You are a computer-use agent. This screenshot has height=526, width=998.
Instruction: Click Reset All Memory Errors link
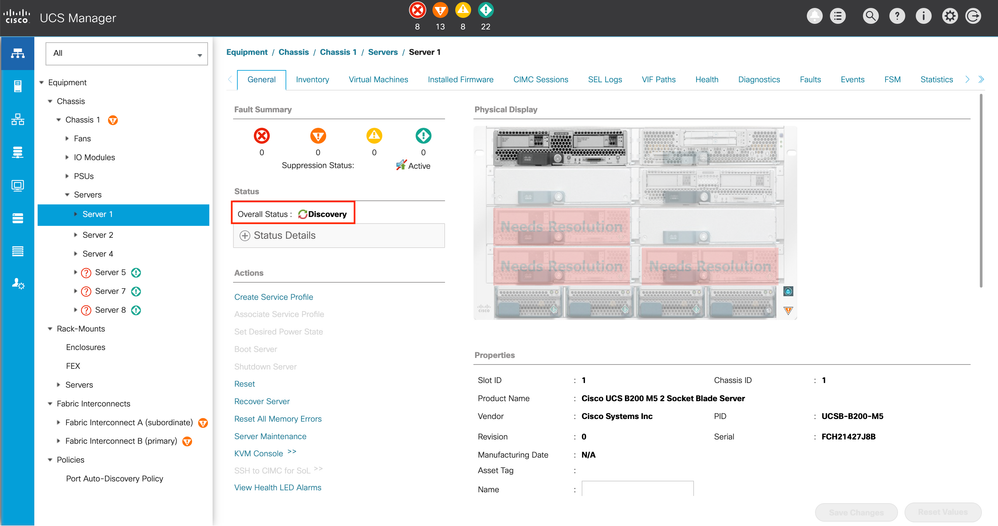tap(278, 419)
